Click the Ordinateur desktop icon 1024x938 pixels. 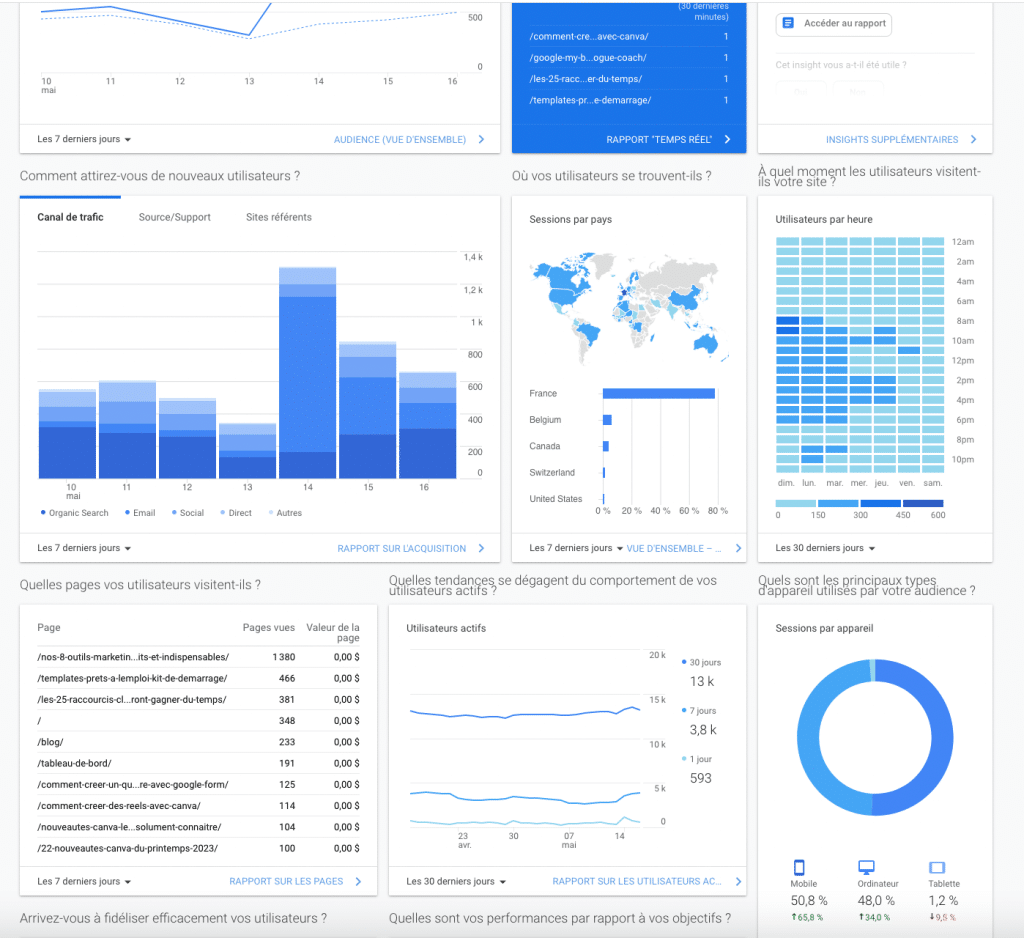click(x=866, y=867)
